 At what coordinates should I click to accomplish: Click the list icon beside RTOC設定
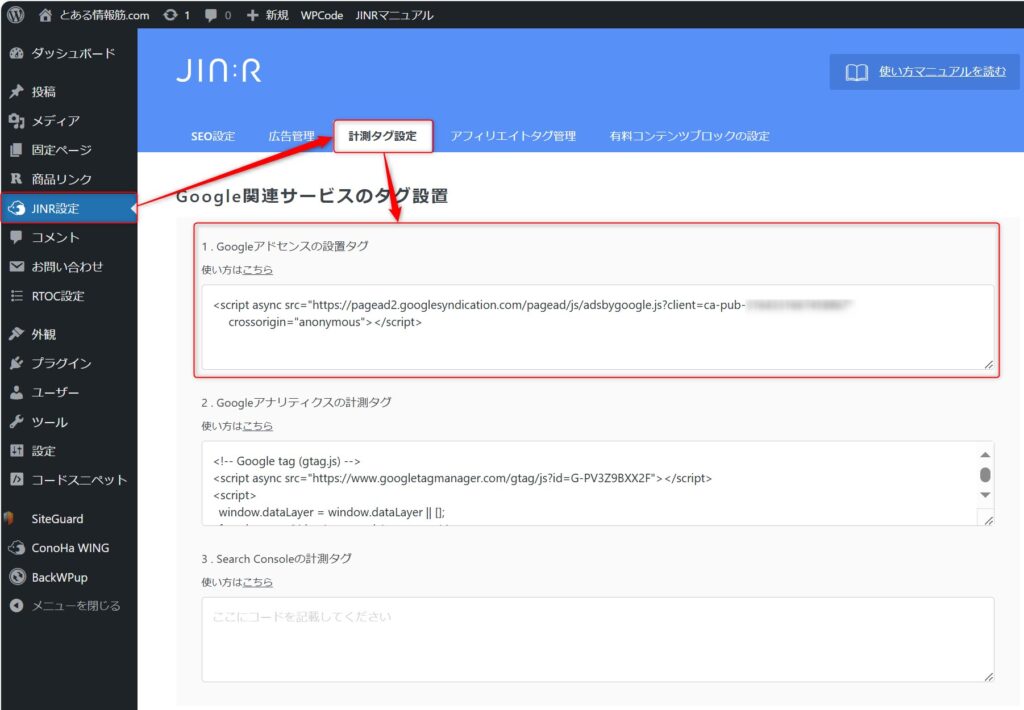(17, 296)
